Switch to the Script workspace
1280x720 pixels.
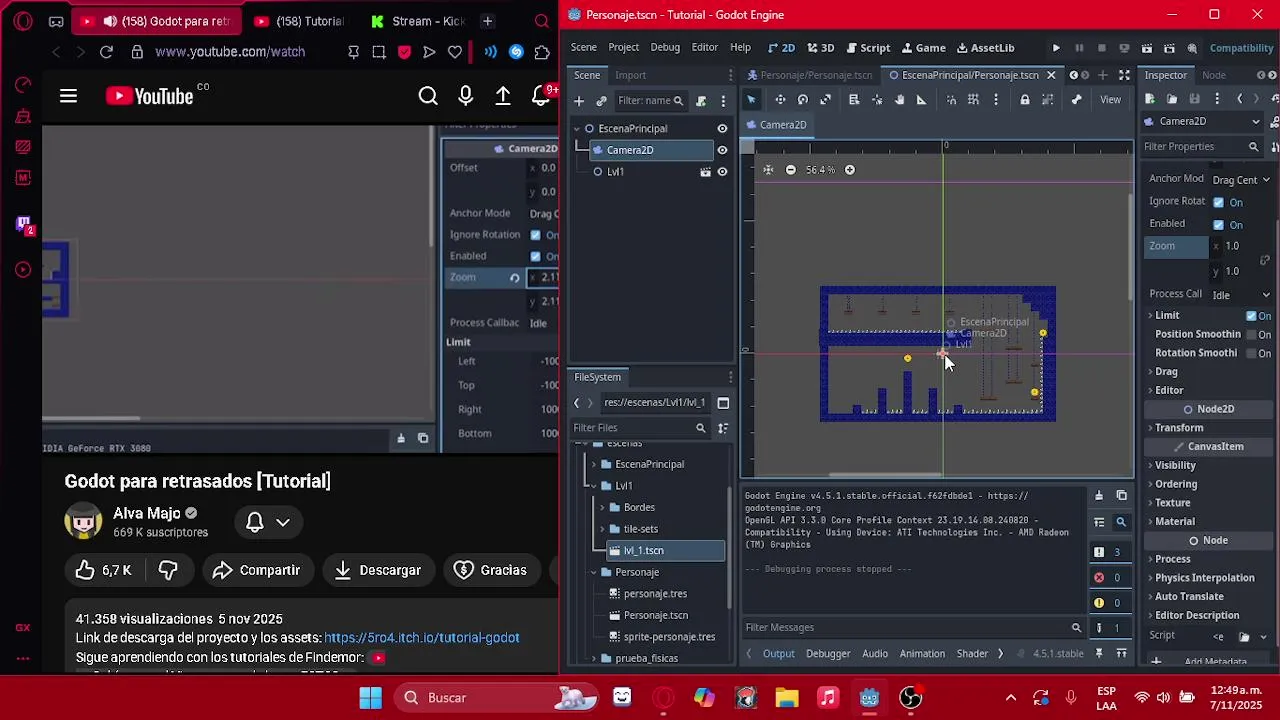868,48
